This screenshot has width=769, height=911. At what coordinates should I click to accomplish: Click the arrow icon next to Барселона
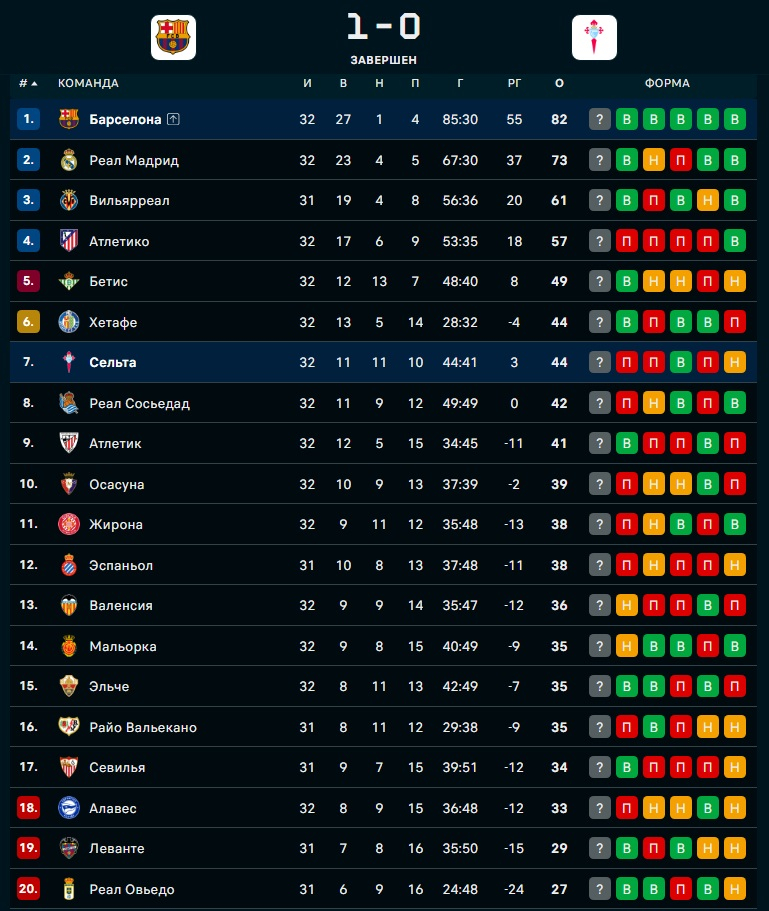[173, 119]
